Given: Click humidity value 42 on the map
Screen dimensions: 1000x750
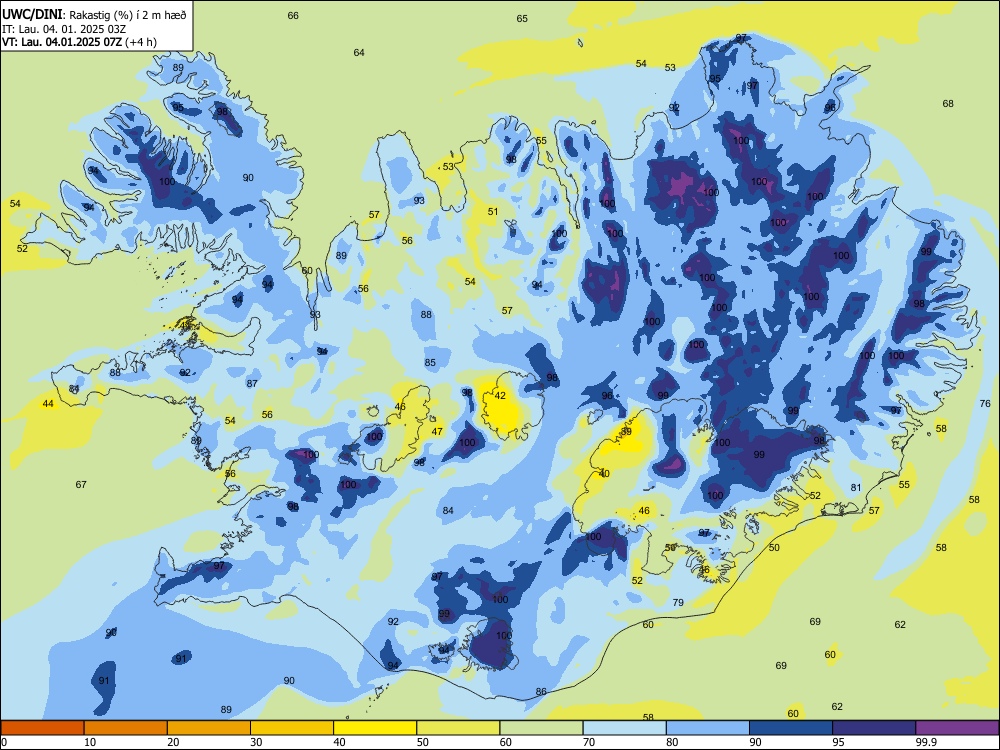Looking at the screenshot, I should click(500, 395).
